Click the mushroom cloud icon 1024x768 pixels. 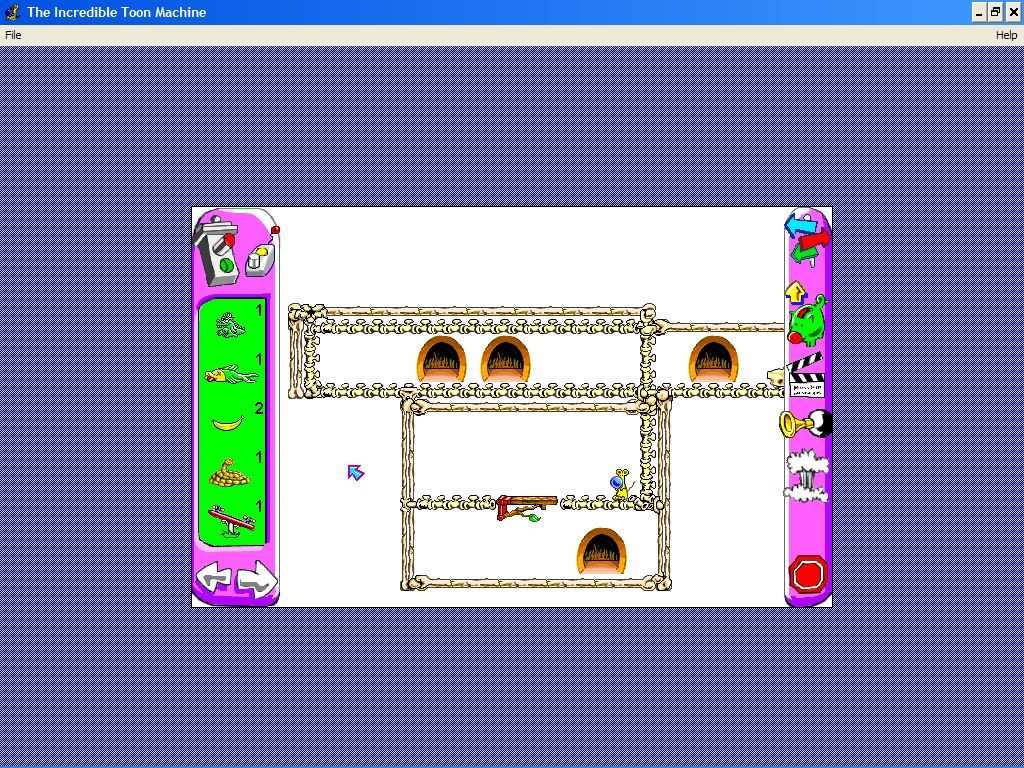(x=807, y=476)
